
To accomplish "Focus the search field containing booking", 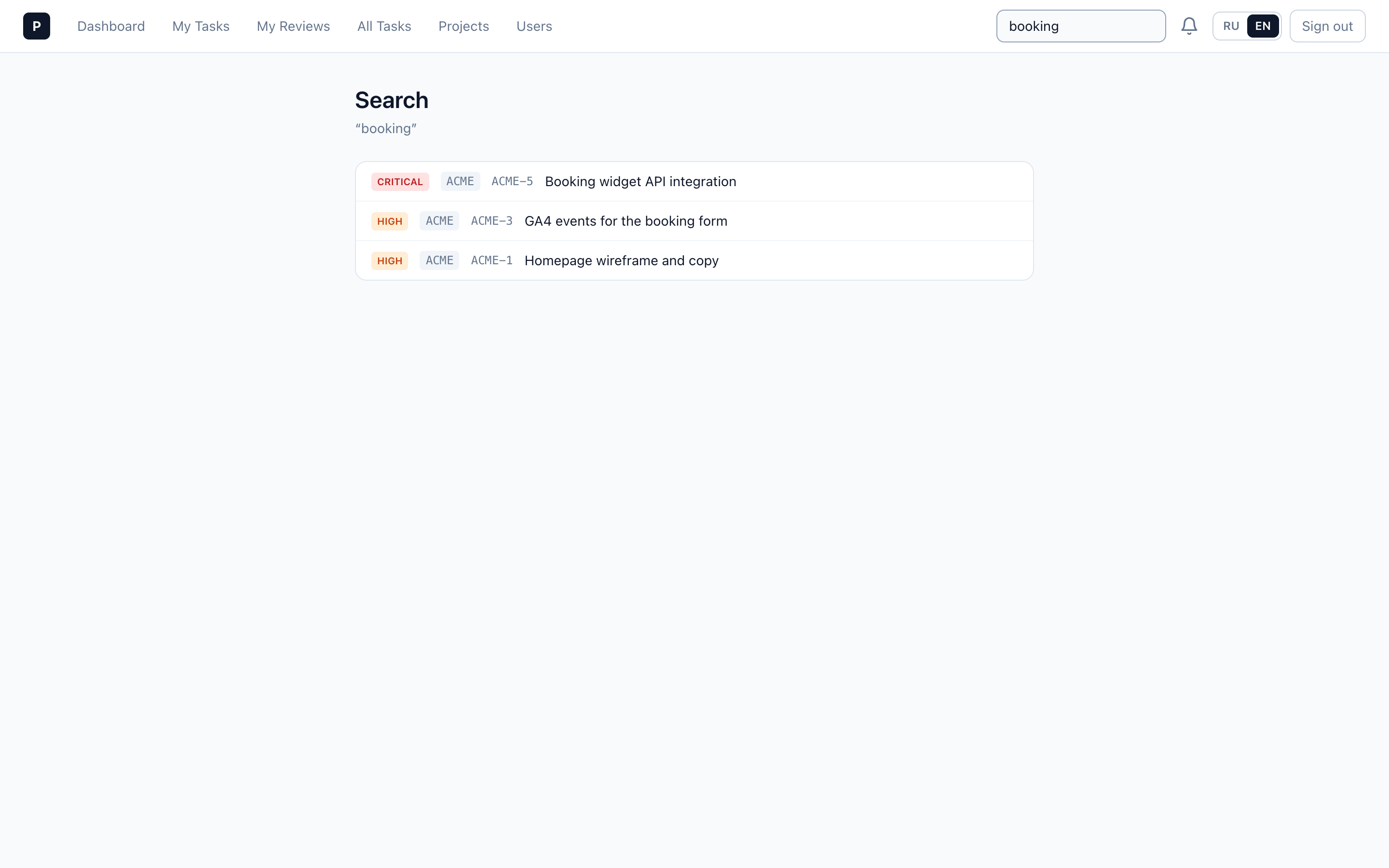I will pyautogui.click(x=1081, y=26).
